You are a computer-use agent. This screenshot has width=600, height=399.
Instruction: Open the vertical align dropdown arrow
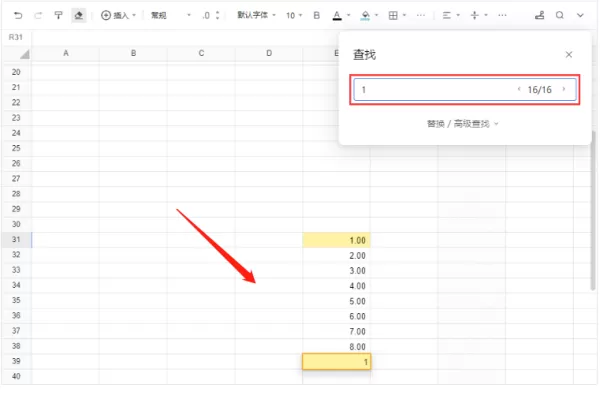[x=486, y=15]
